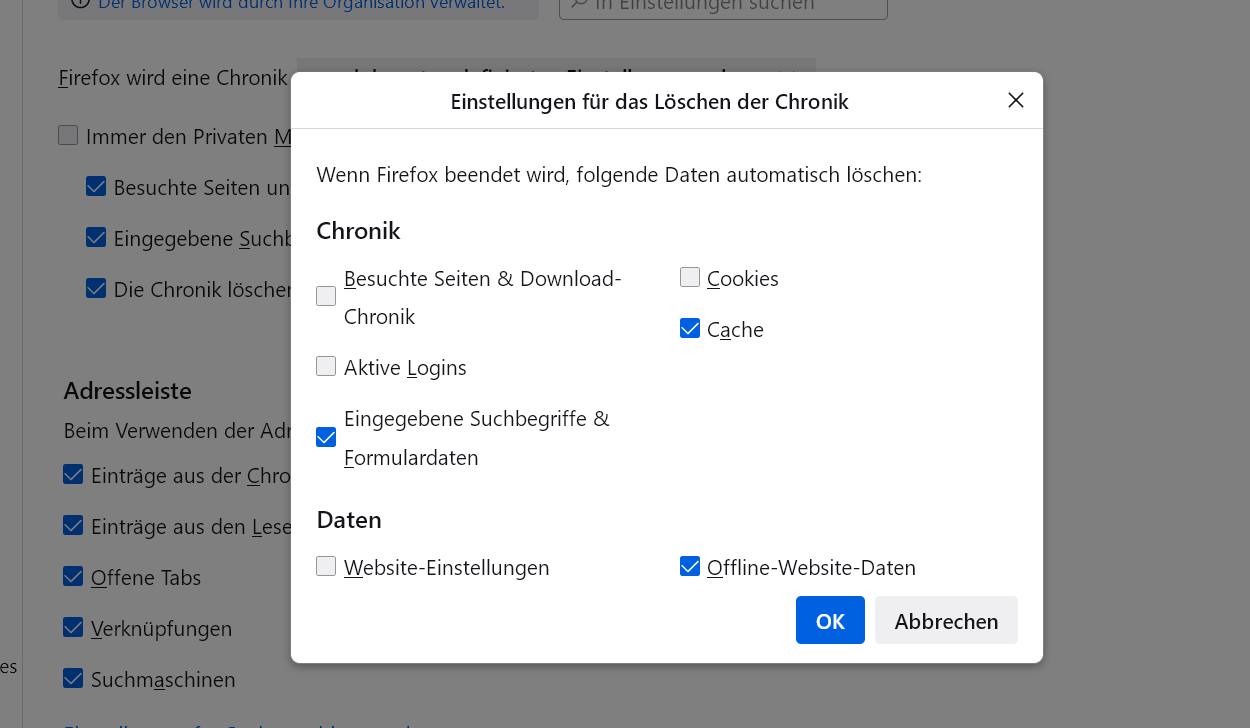The height and width of the screenshot is (728, 1250).
Task: Focus the In Einstellungen suchen field
Action: (x=722, y=5)
